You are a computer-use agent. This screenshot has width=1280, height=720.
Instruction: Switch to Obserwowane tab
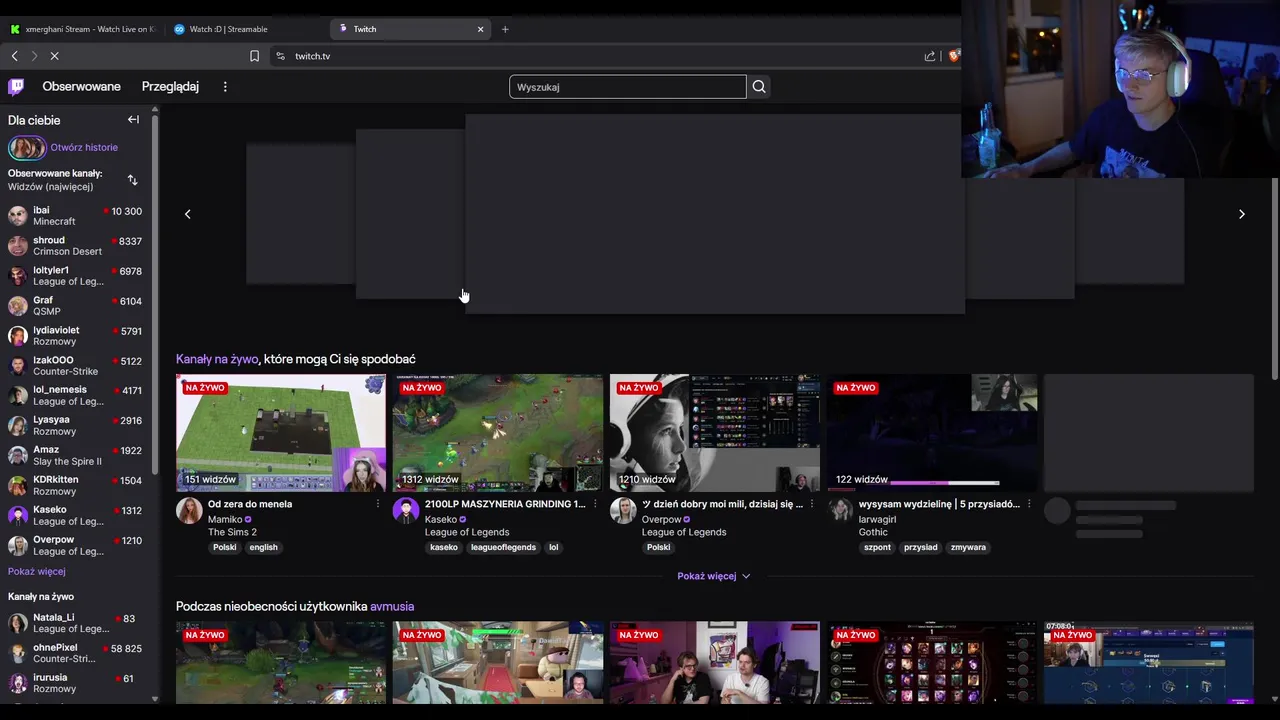pos(82,87)
